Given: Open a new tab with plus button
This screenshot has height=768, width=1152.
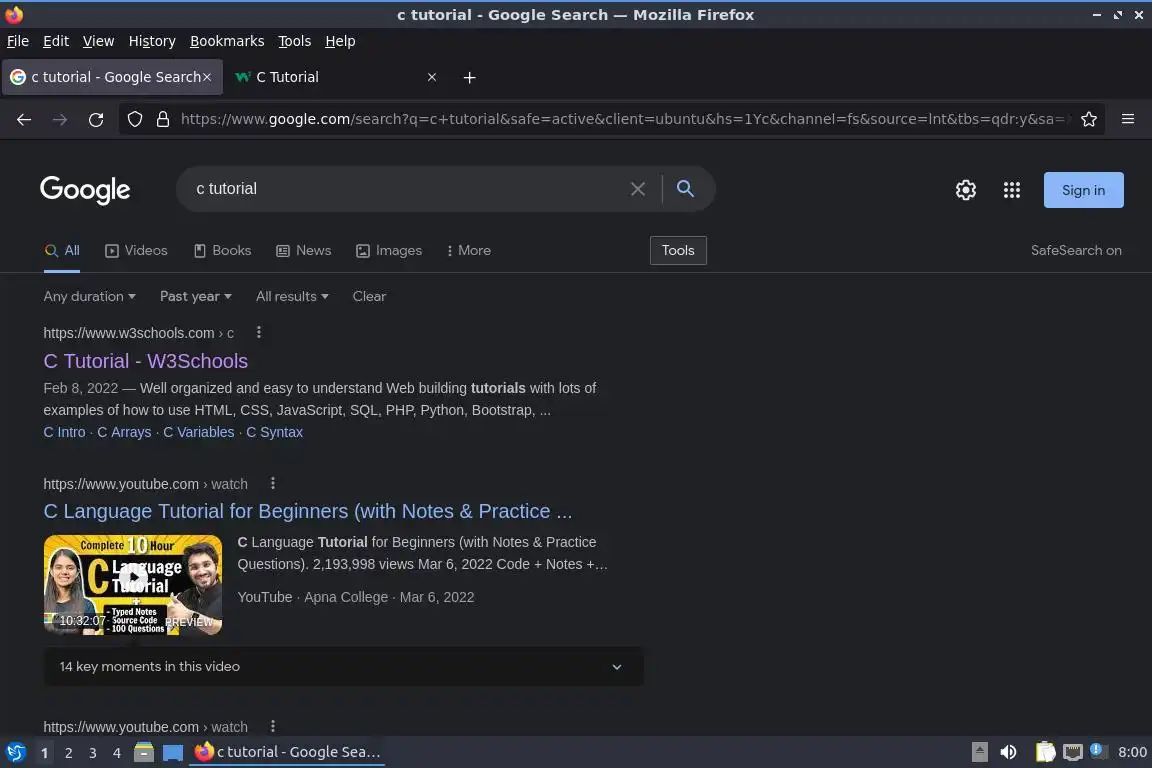Looking at the screenshot, I should (x=469, y=77).
